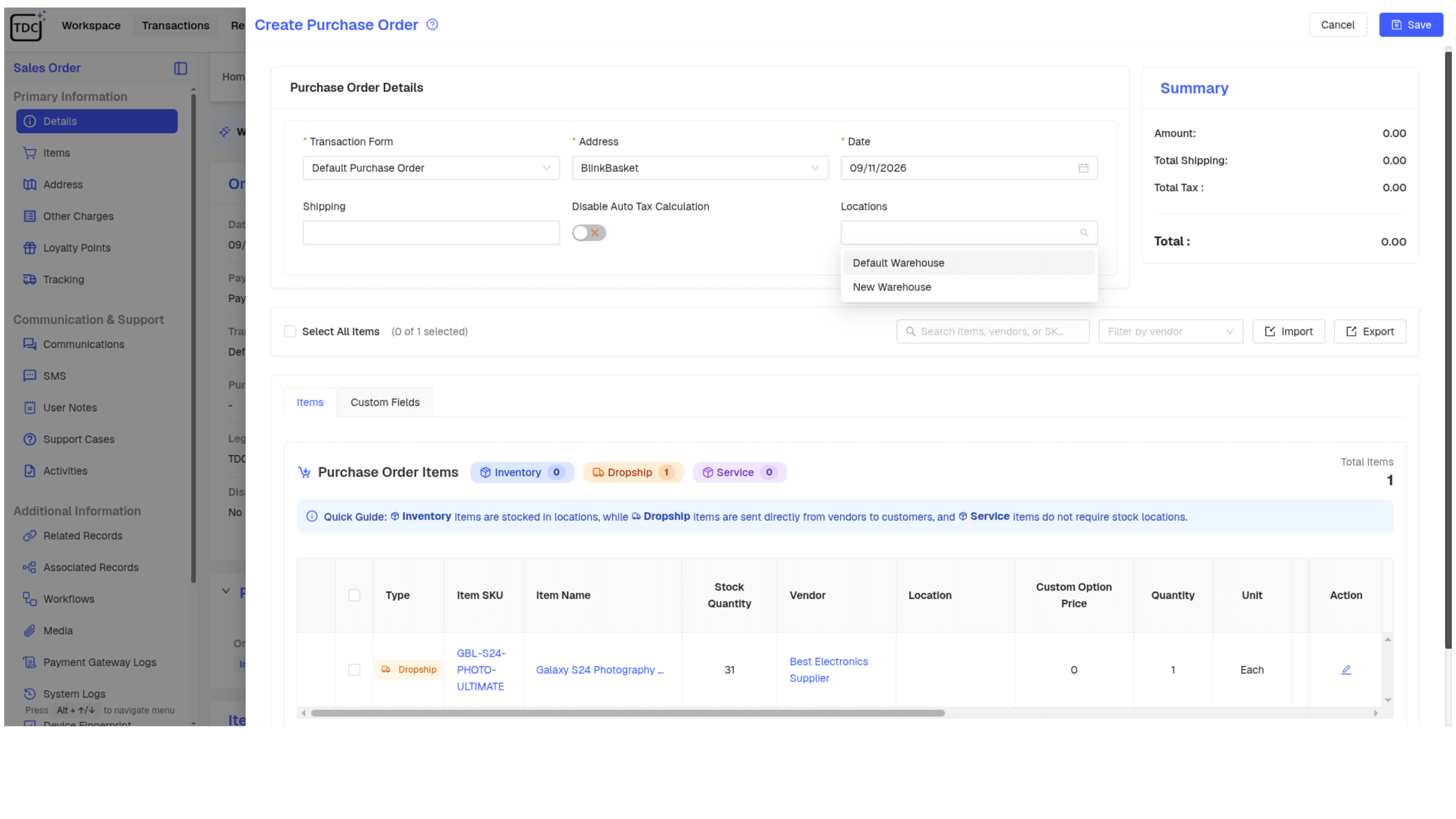Check the Galaxy S24 row checkbox
Screen dimensions: 1456x819
pos(354,670)
